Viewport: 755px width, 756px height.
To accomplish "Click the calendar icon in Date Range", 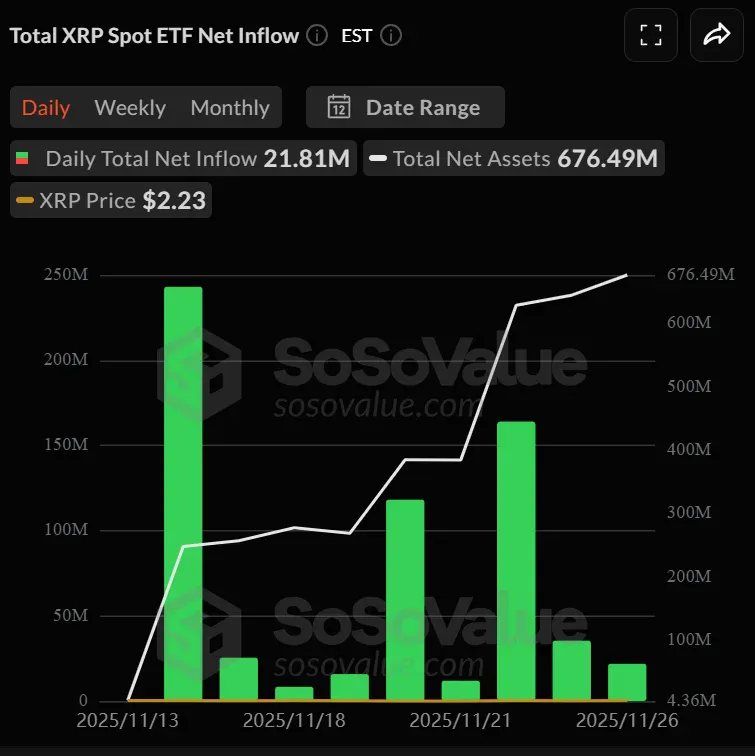I will click(339, 107).
